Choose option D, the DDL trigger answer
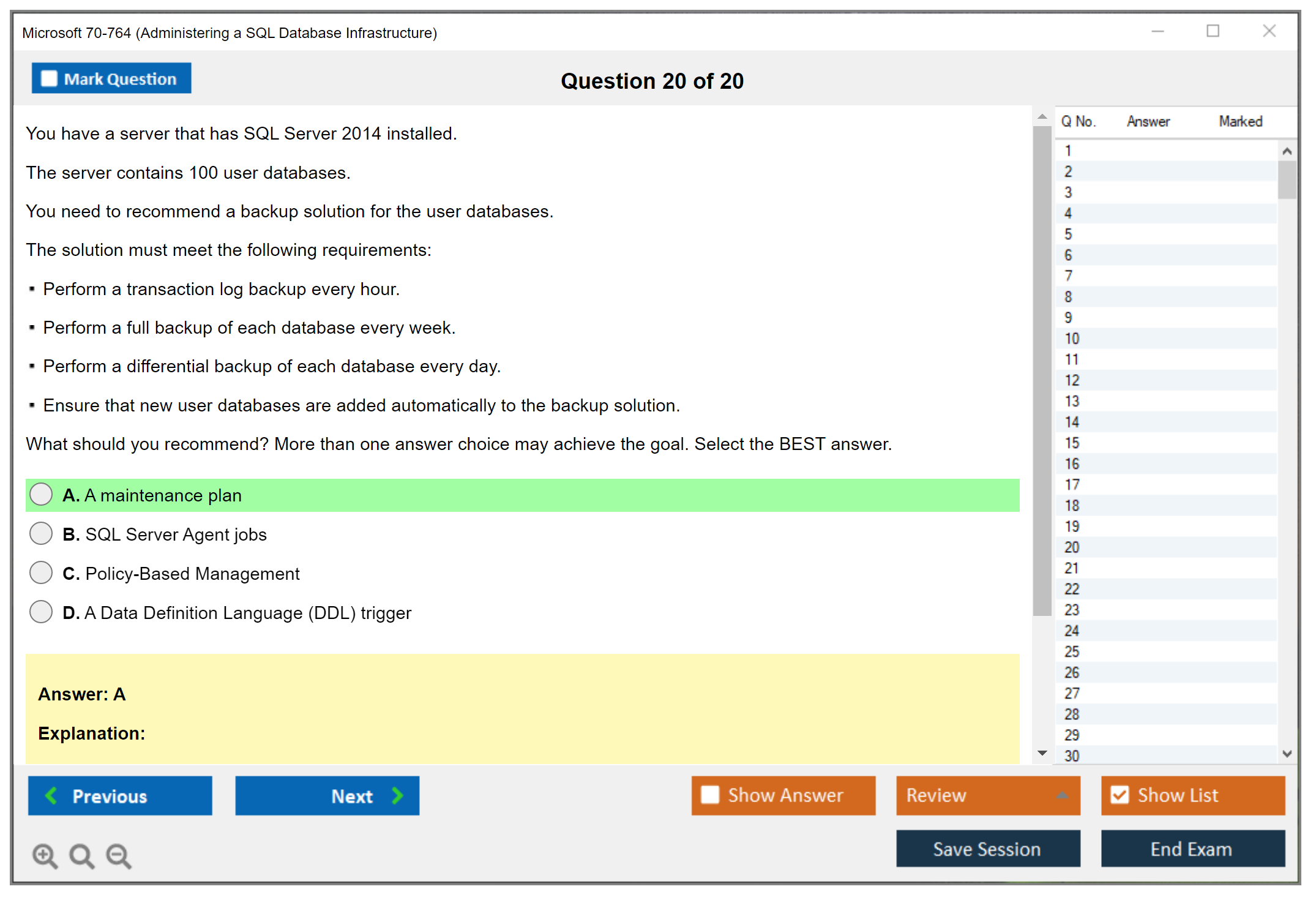The image size is (1316, 900). point(41,612)
